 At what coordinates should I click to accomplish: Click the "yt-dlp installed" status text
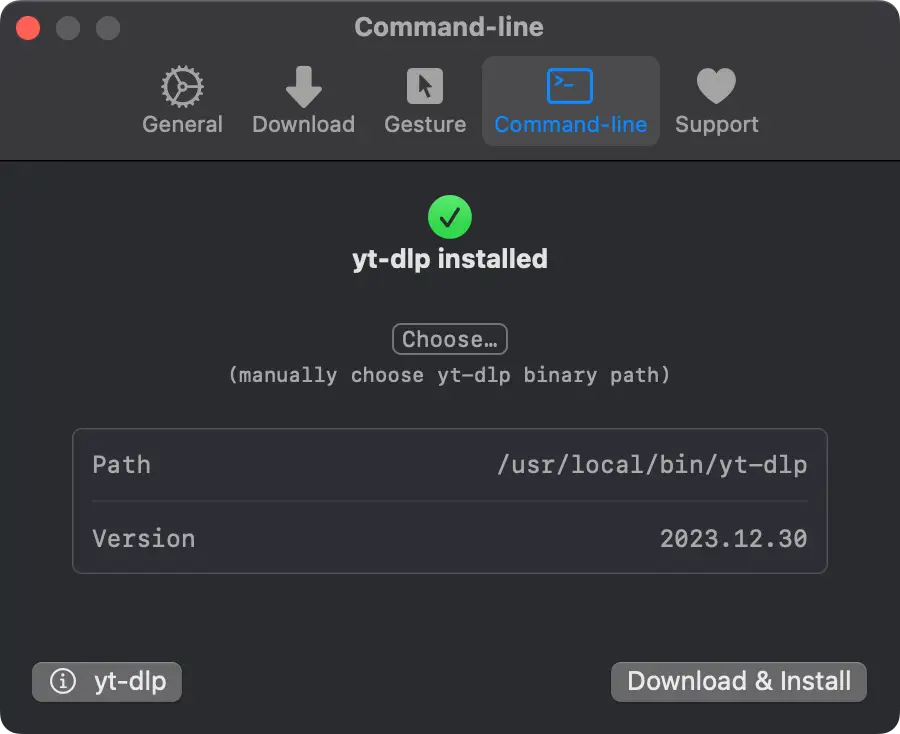(x=450, y=259)
